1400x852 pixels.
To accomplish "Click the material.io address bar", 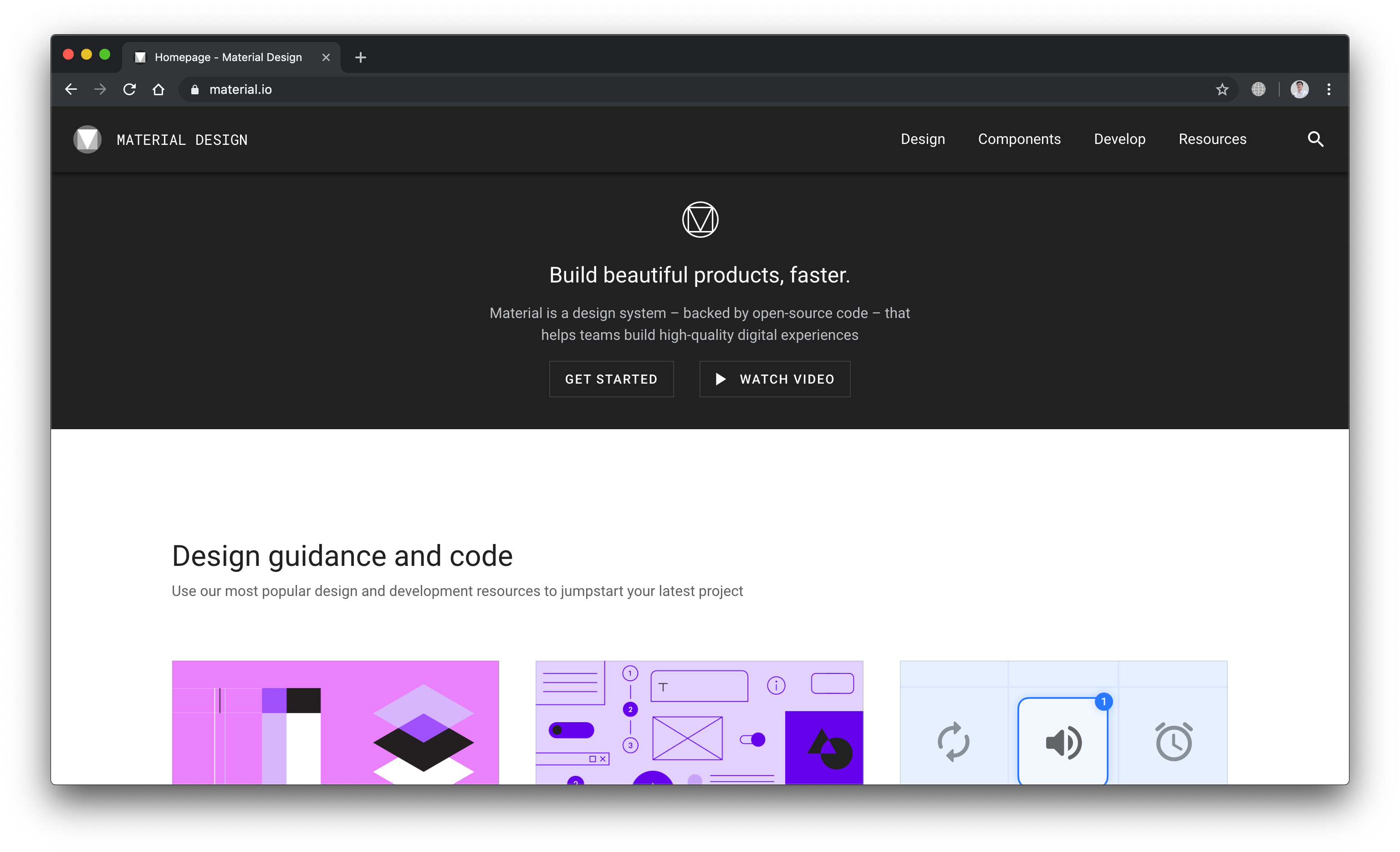I will [x=682, y=89].
